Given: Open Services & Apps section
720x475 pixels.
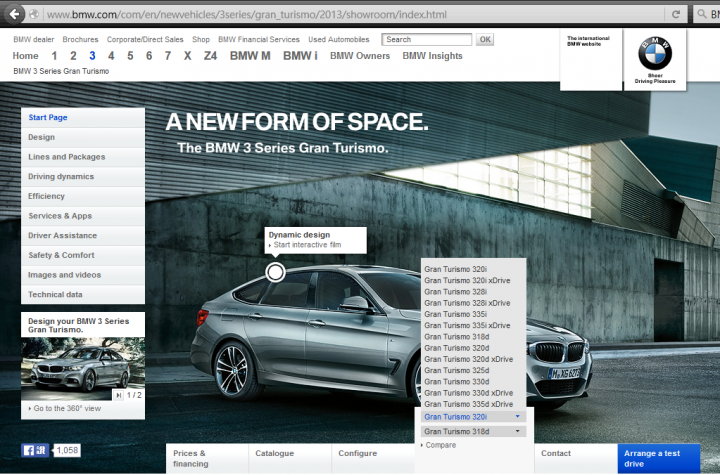Looking at the screenshot, I should [x=83, y=216].
